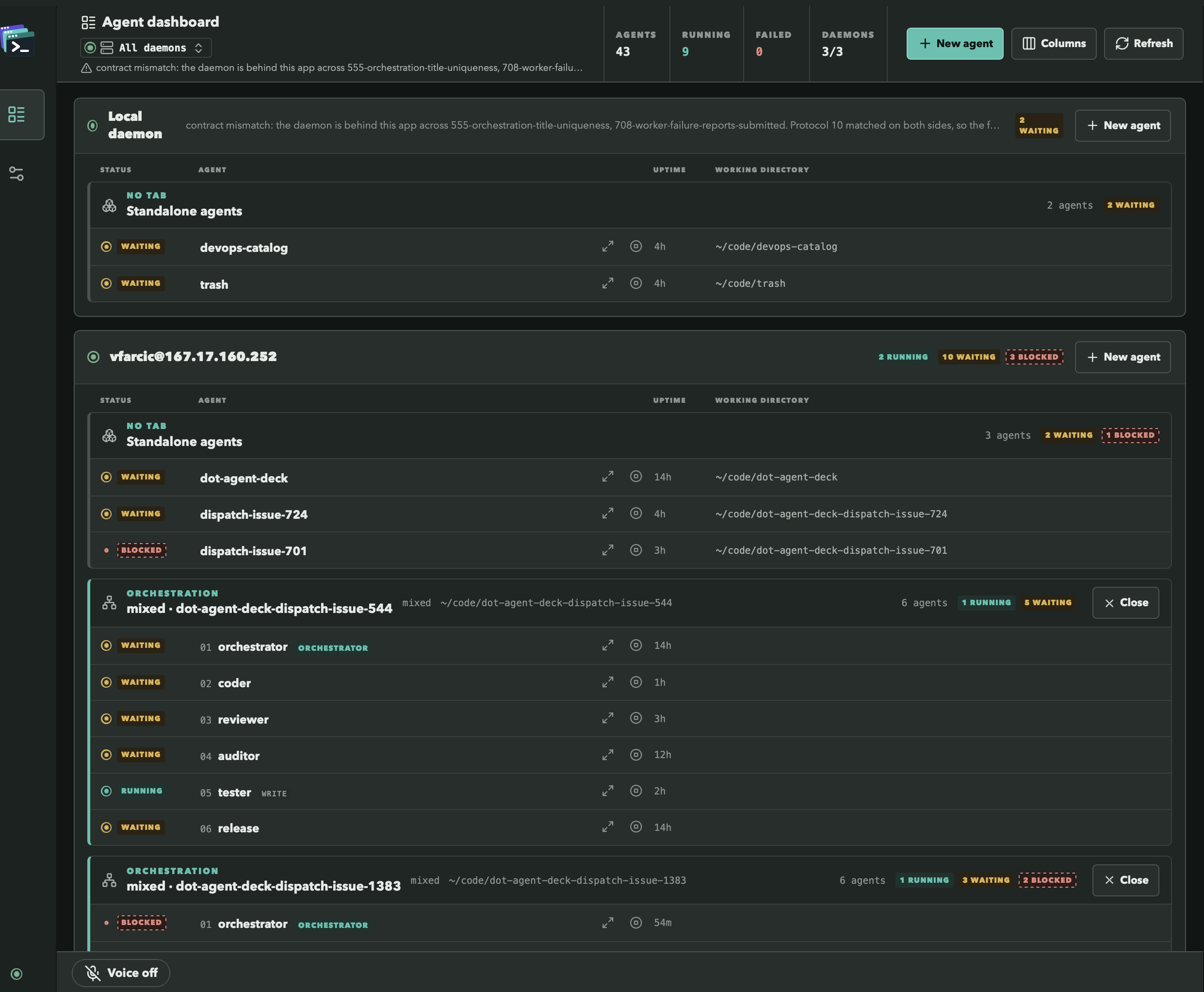Expand the dot-agent-deck agent view

608,477
